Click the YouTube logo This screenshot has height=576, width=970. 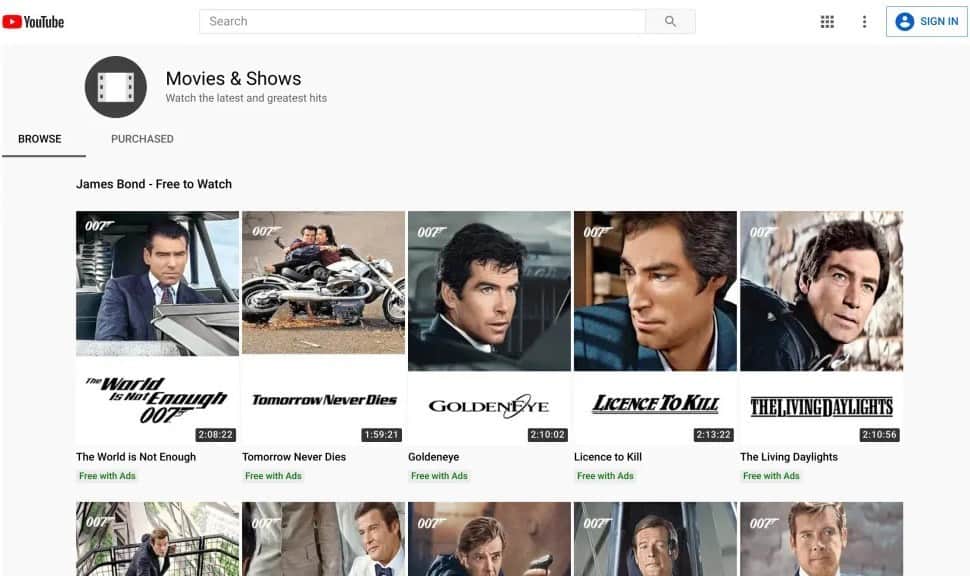click(x=34, y=21)
